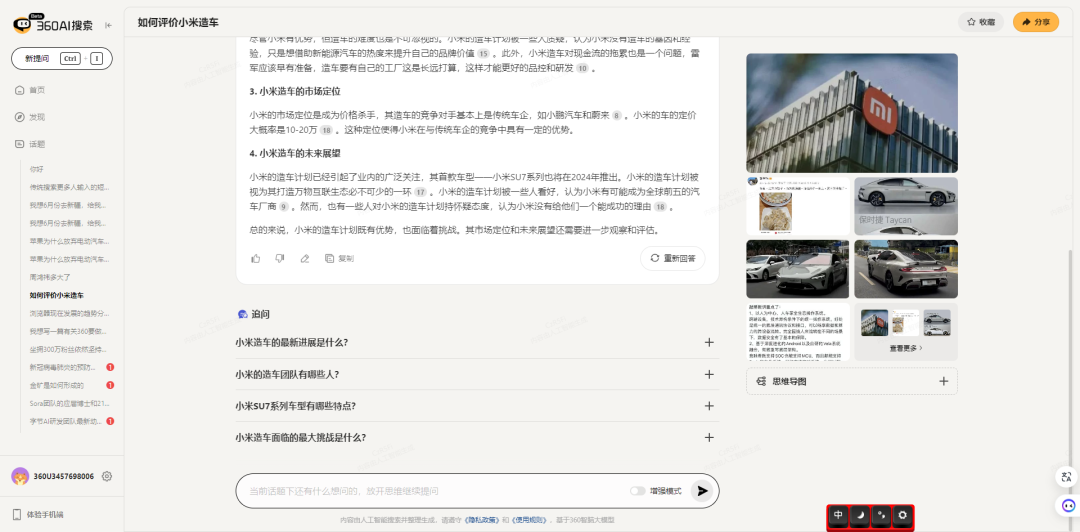The width and height of the screenshot is (1080, 532).
Task: Click the edit pencil icon below answer
Action: pos(304,258)
